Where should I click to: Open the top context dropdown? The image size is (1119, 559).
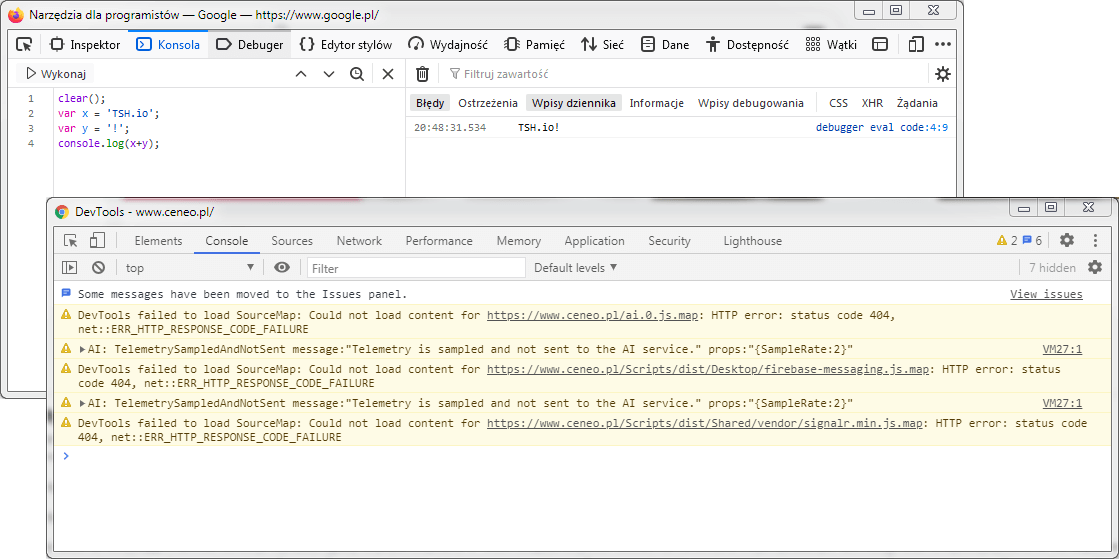[190, 268]
